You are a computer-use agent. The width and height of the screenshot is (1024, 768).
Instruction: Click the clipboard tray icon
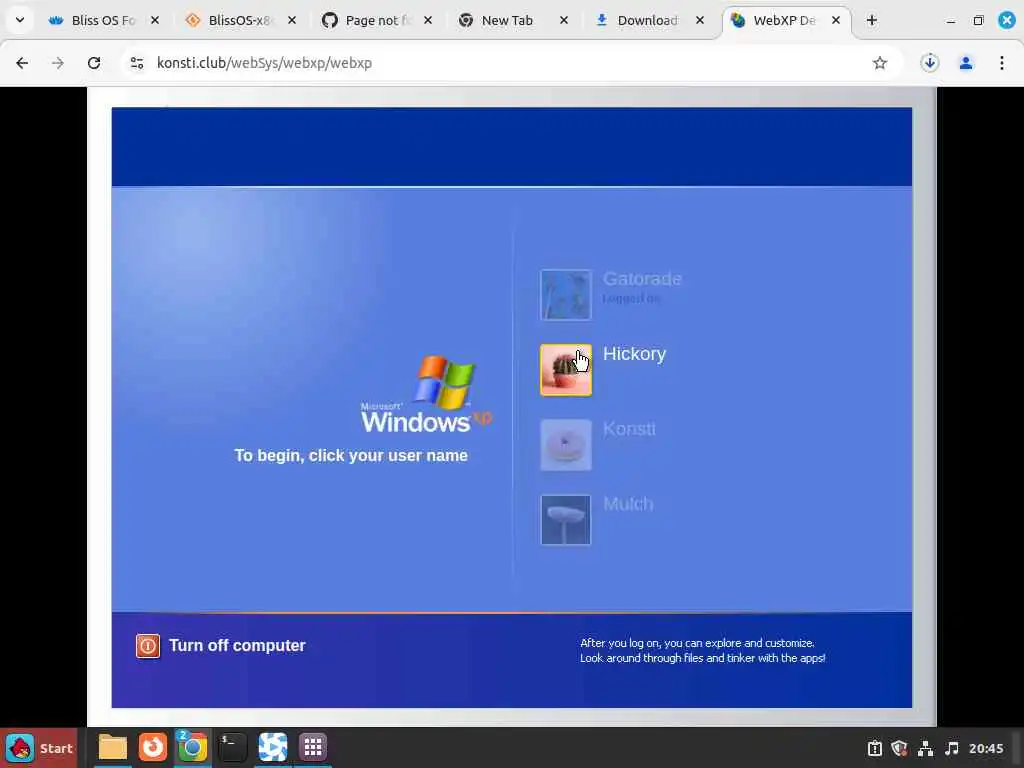pos(874,748)
